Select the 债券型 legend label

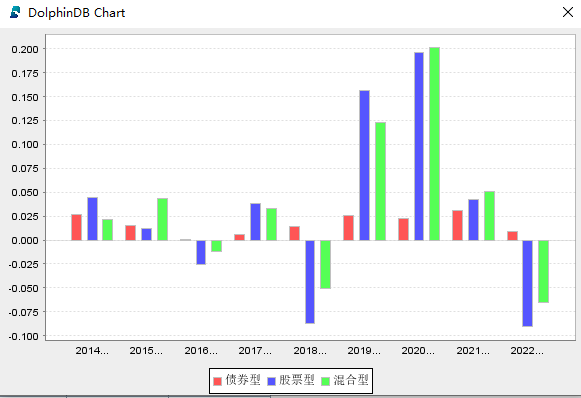point(243,380)
